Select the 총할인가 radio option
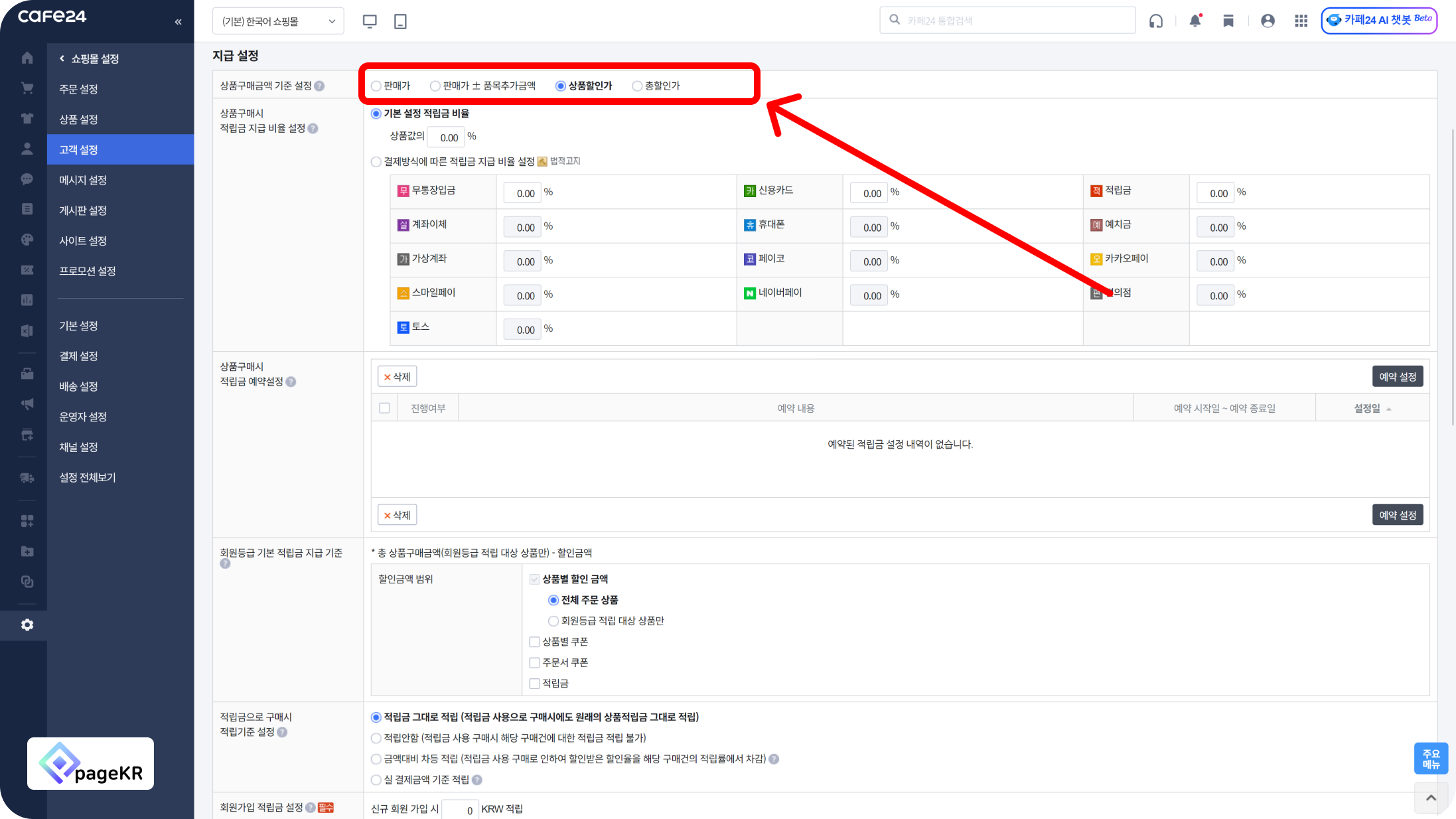Viewport: 1456px width, 819px height. pyautogui.click(x=637, y=86)
